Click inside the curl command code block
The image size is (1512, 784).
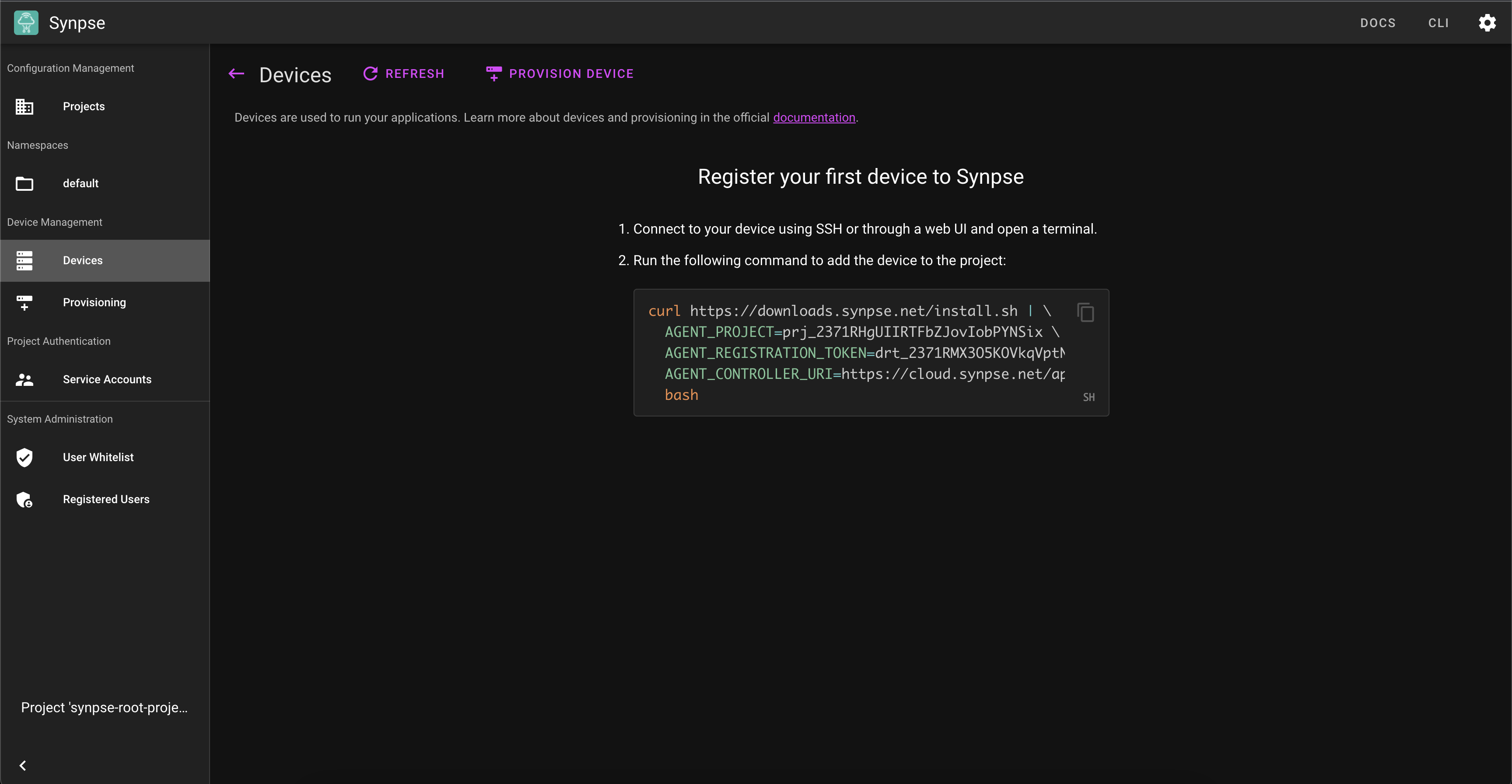(857, 364)
